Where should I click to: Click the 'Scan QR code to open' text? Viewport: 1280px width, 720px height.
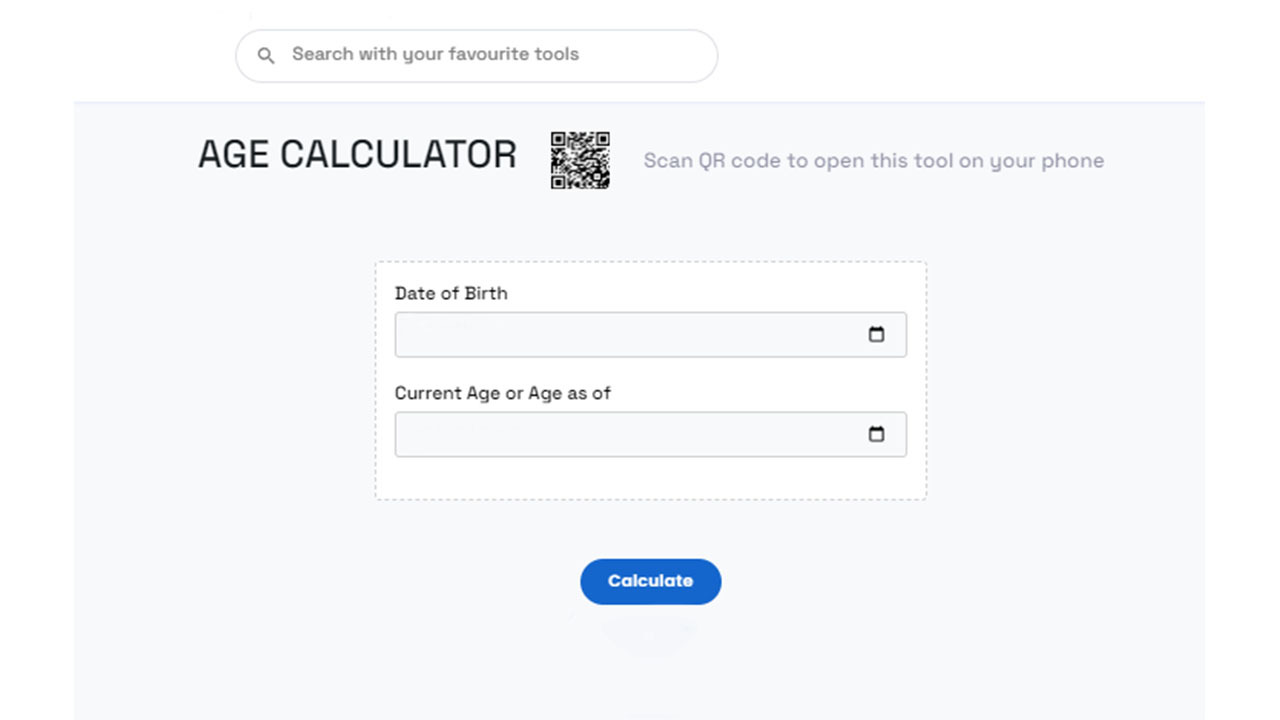tap(873, 161)
